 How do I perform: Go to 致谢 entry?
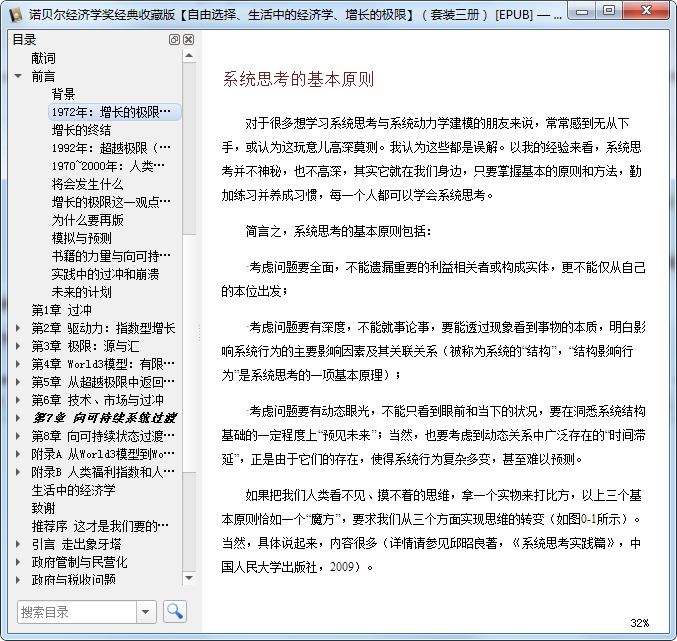click(x=43, y=508)
